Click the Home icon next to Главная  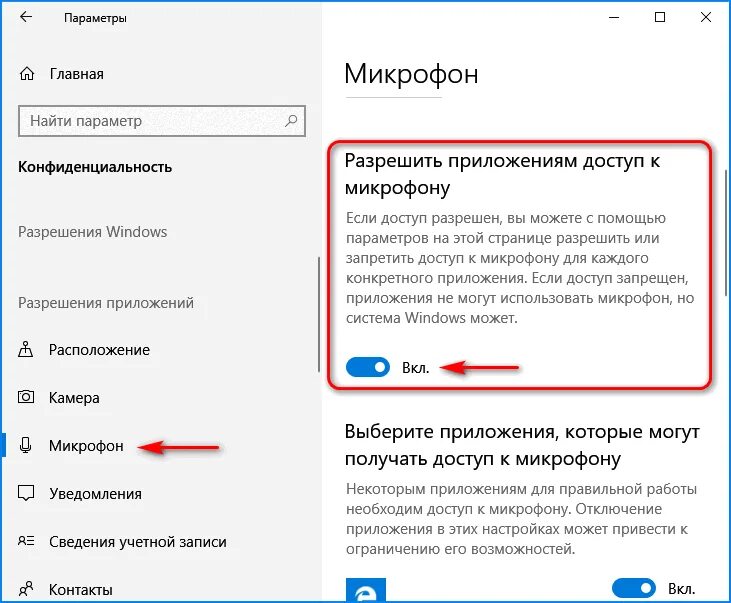(27, 74)
